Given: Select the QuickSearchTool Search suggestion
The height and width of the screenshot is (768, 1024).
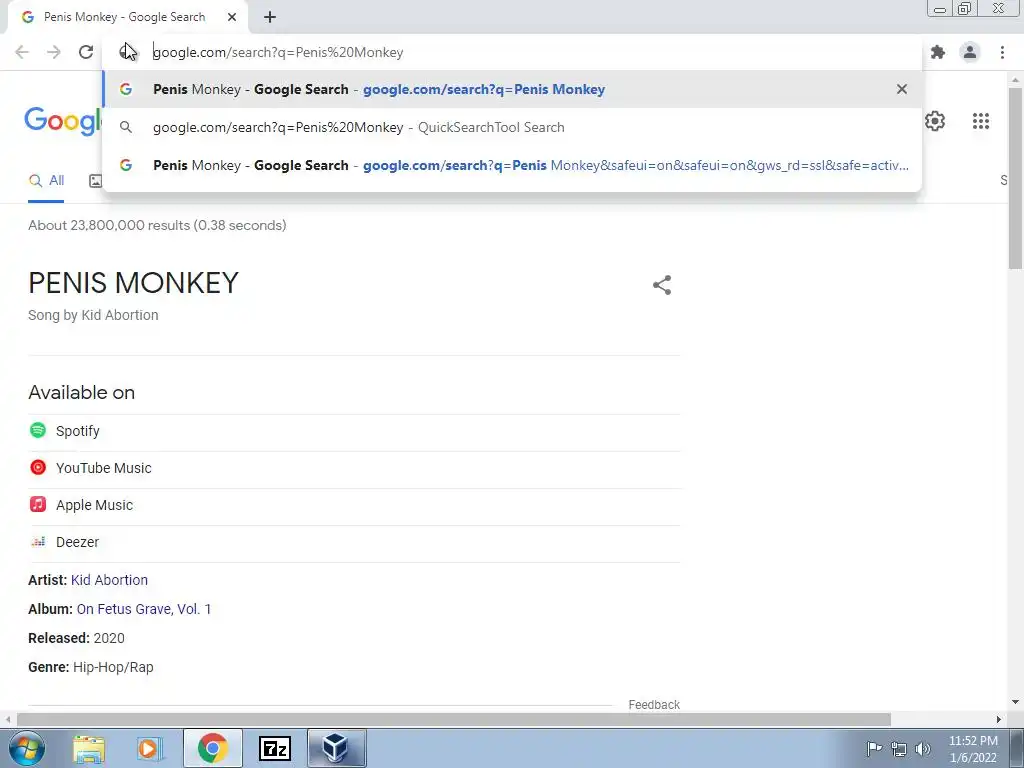Looking at the screenshot, I should pos(512,127).
